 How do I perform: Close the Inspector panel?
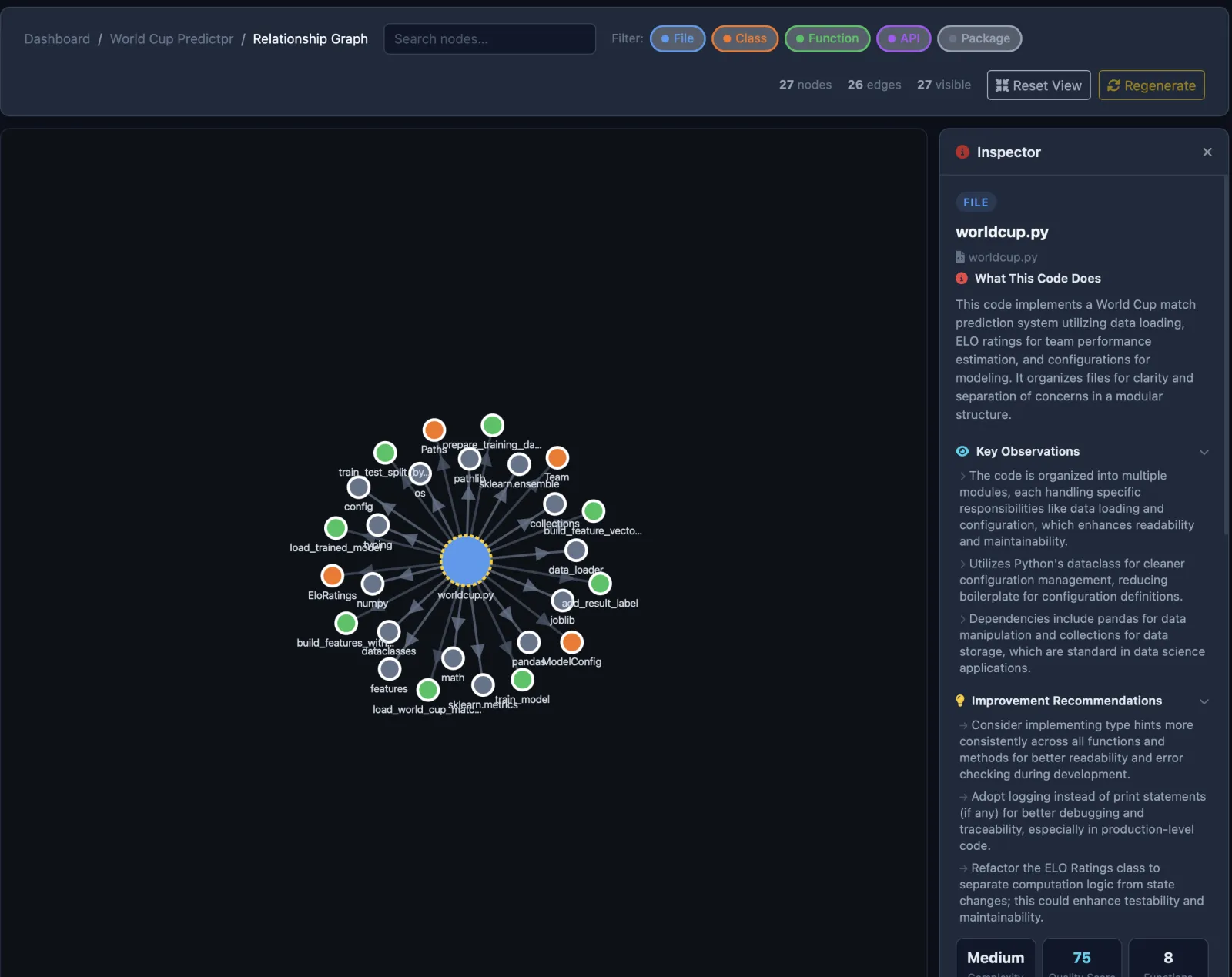1207,152
